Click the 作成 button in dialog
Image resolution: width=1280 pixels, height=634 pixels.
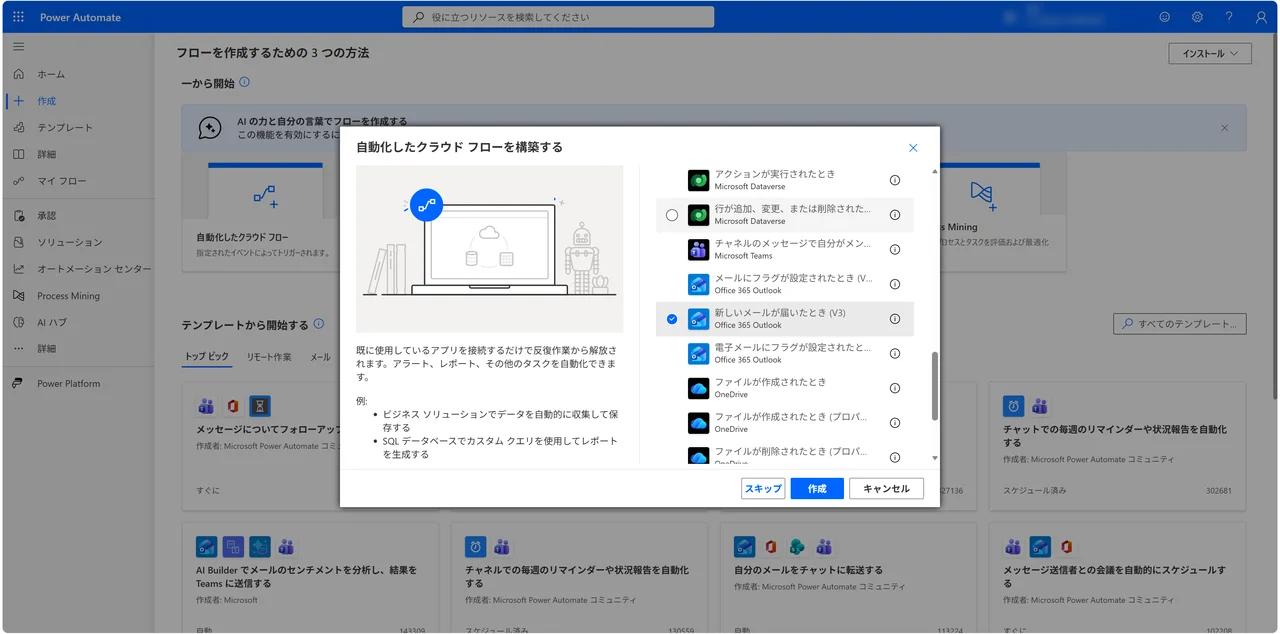(x=817, y=488)
